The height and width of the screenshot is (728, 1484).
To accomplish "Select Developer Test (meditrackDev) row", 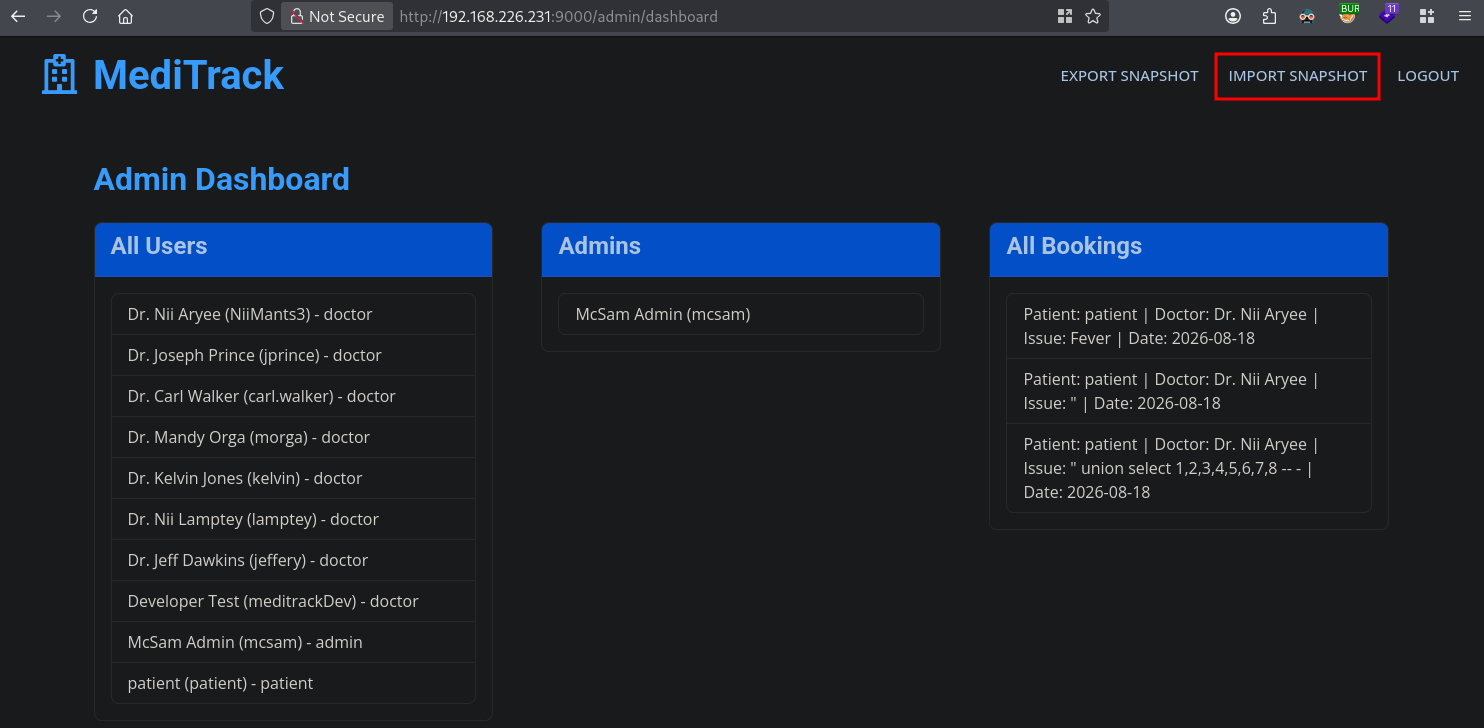I will coord(293,601).
